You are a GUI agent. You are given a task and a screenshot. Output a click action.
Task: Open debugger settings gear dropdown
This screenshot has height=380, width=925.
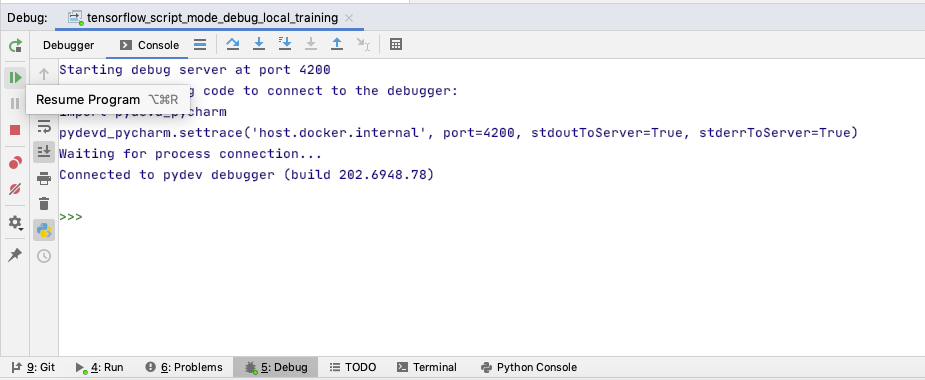pos(15,222)
